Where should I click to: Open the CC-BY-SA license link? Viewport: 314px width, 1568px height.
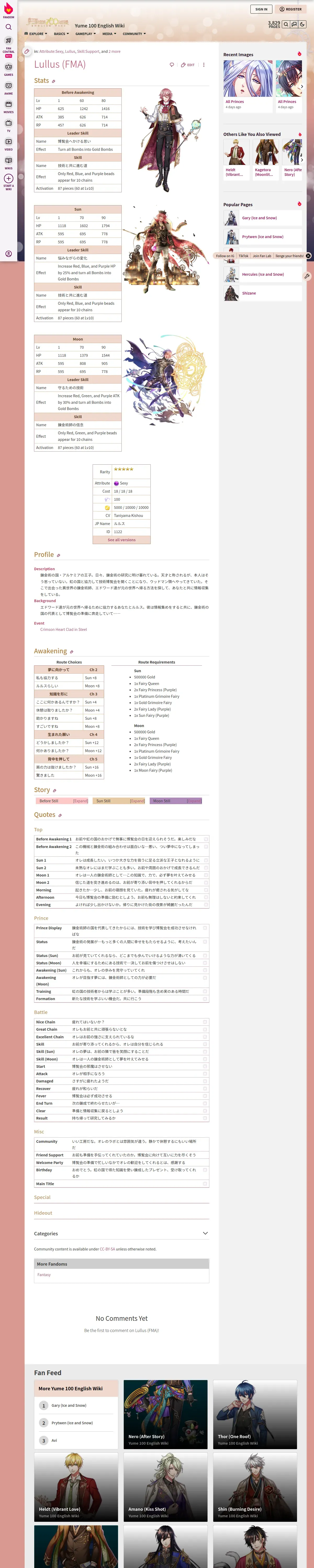(107, 1249)
